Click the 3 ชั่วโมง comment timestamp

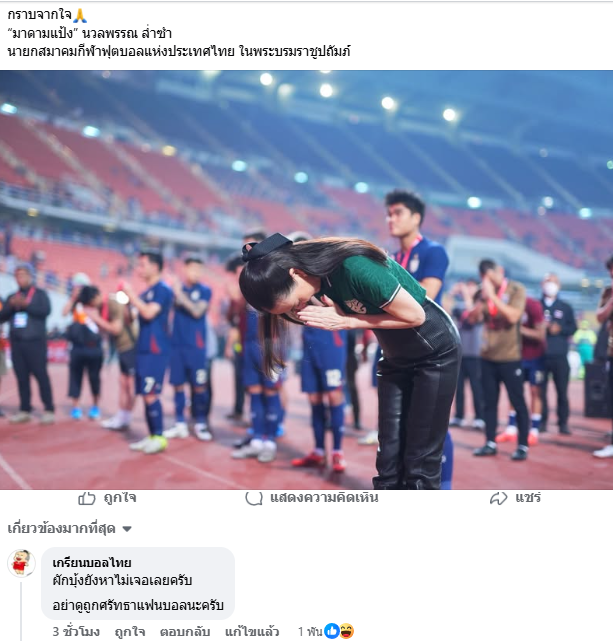76,632
